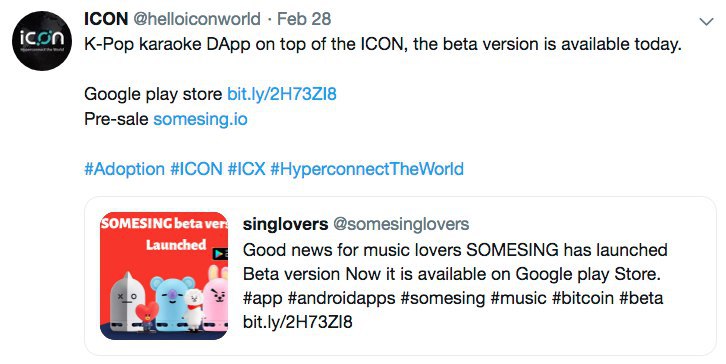Open the ICON account name
726x364 pixels.
coord(106,19)
